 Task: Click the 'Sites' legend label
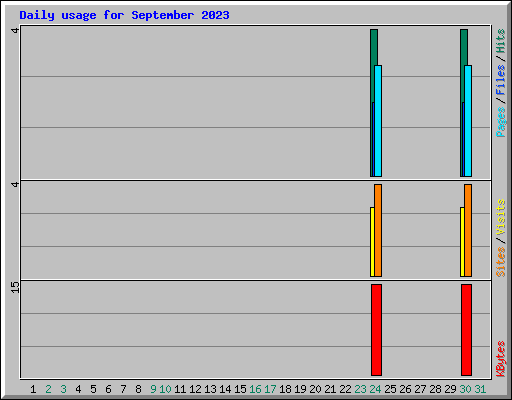click(501, 262)
